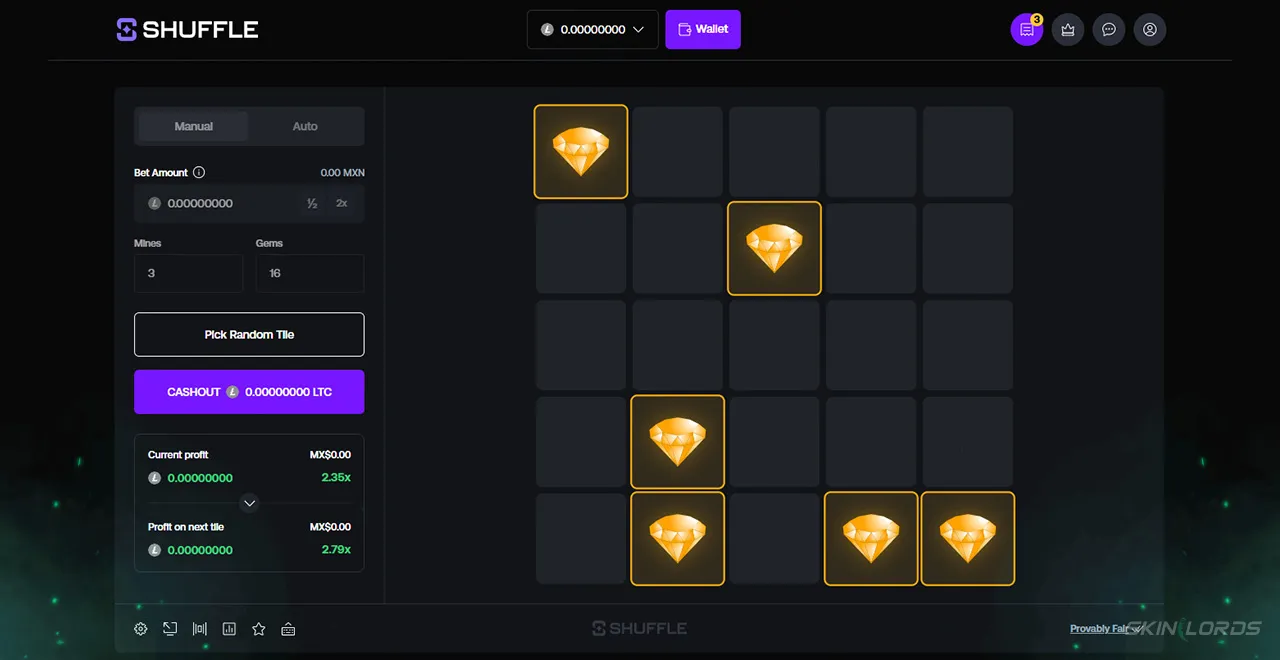The height and width of the screenshot is (660, 1280).
Task: Open the bet slip icon with badge 3
Action: point(1027,29)
